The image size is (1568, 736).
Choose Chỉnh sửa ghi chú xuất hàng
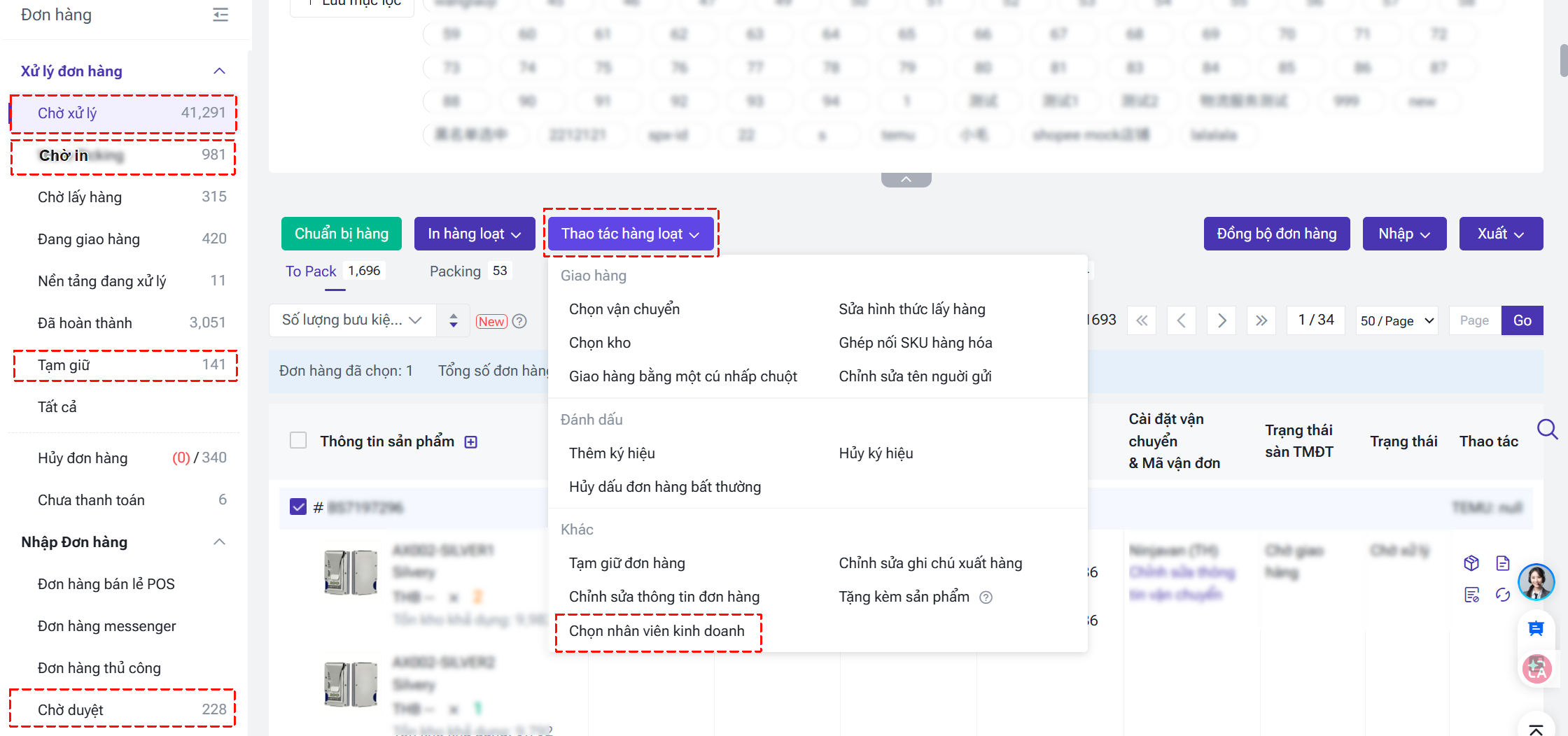point(930,563)
